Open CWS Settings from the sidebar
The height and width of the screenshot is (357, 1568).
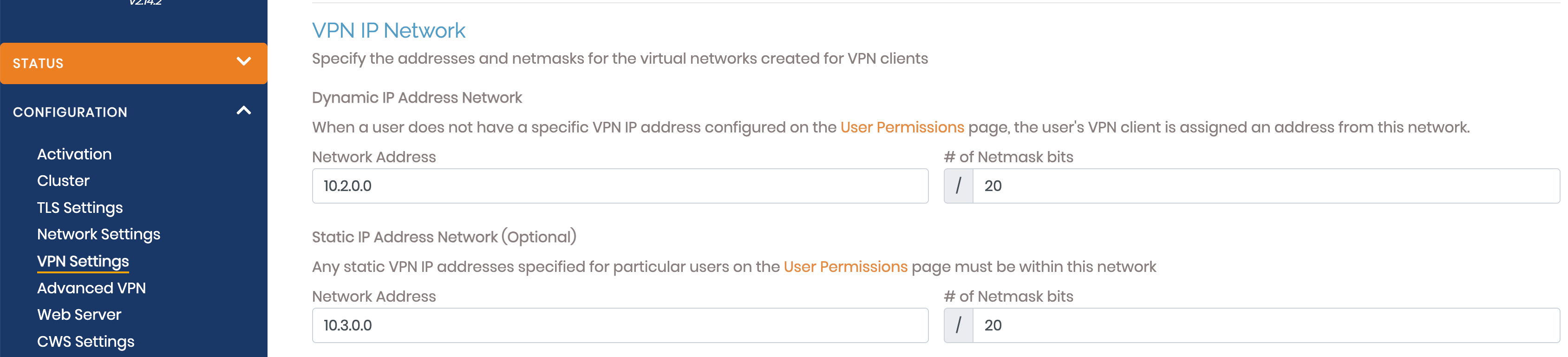[86, 342]
